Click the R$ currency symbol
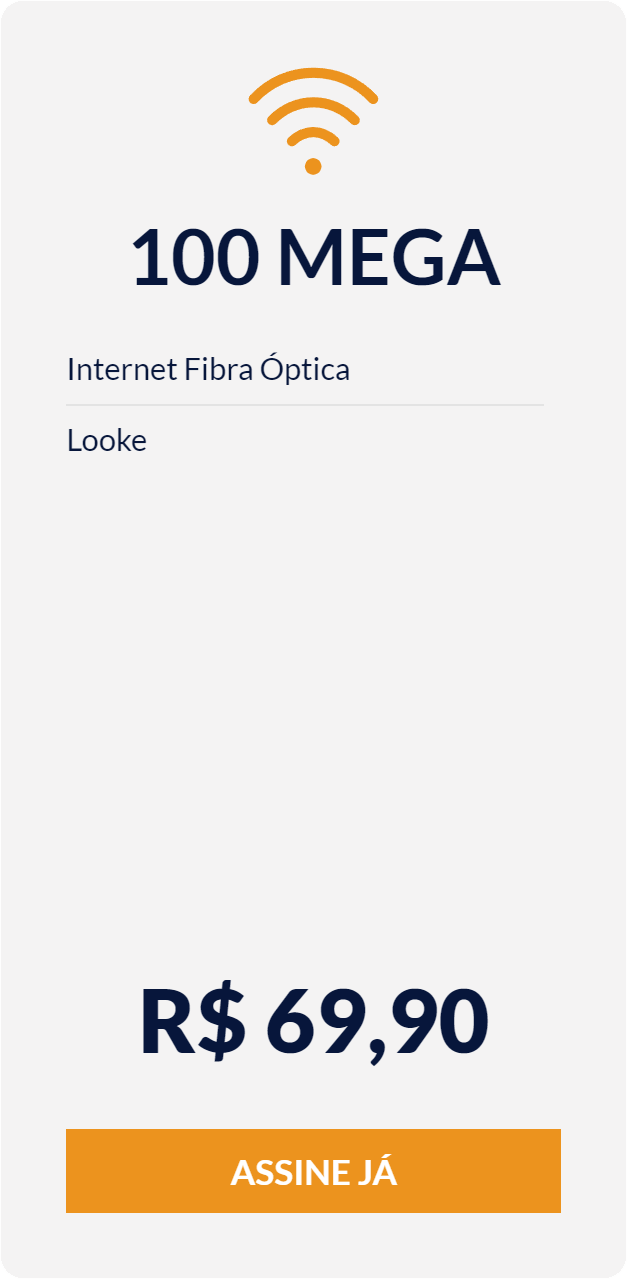Screen dimensions: 627x1279 192,1022
